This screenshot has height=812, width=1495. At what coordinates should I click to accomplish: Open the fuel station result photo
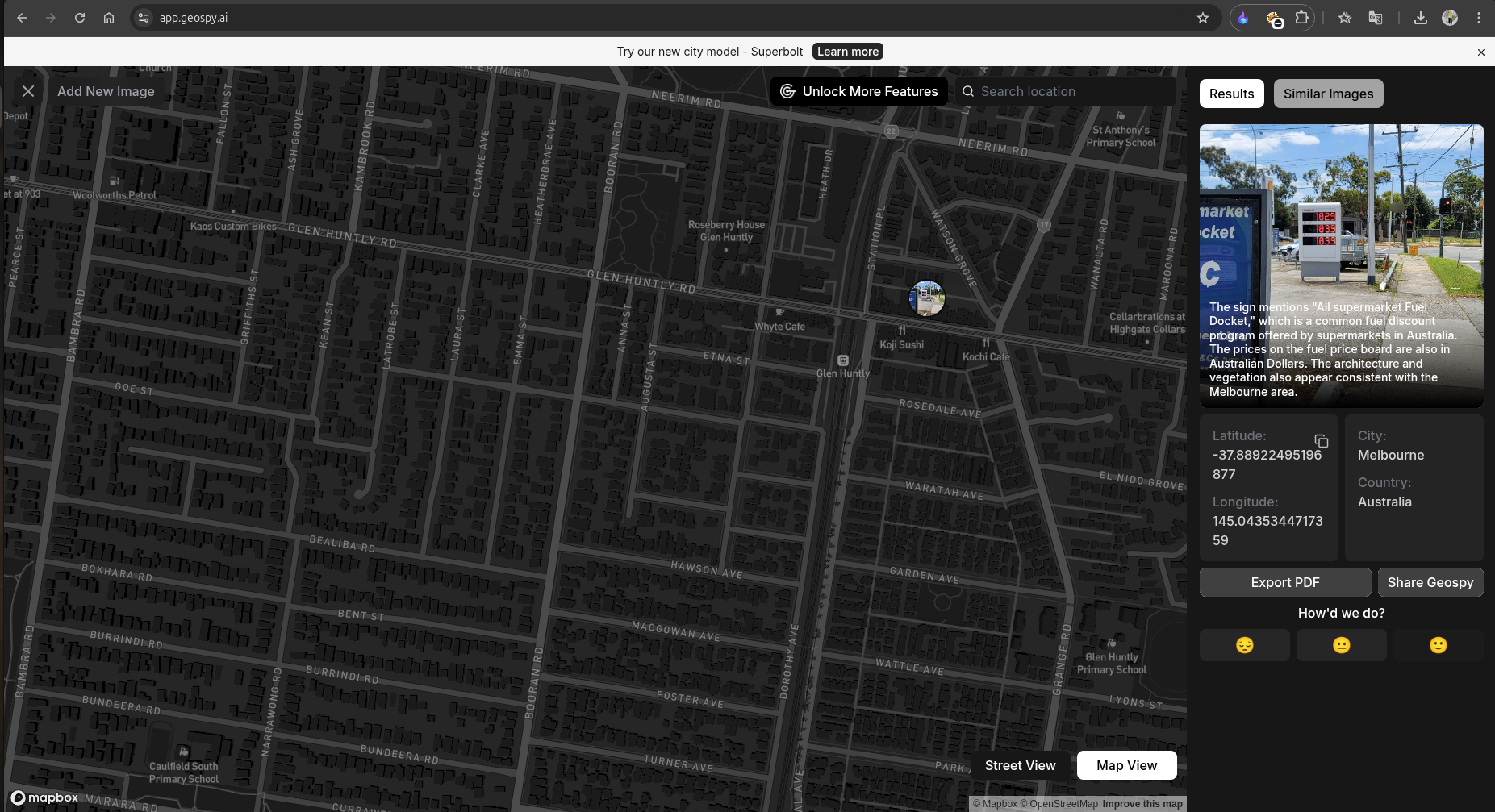[1342, 266]
